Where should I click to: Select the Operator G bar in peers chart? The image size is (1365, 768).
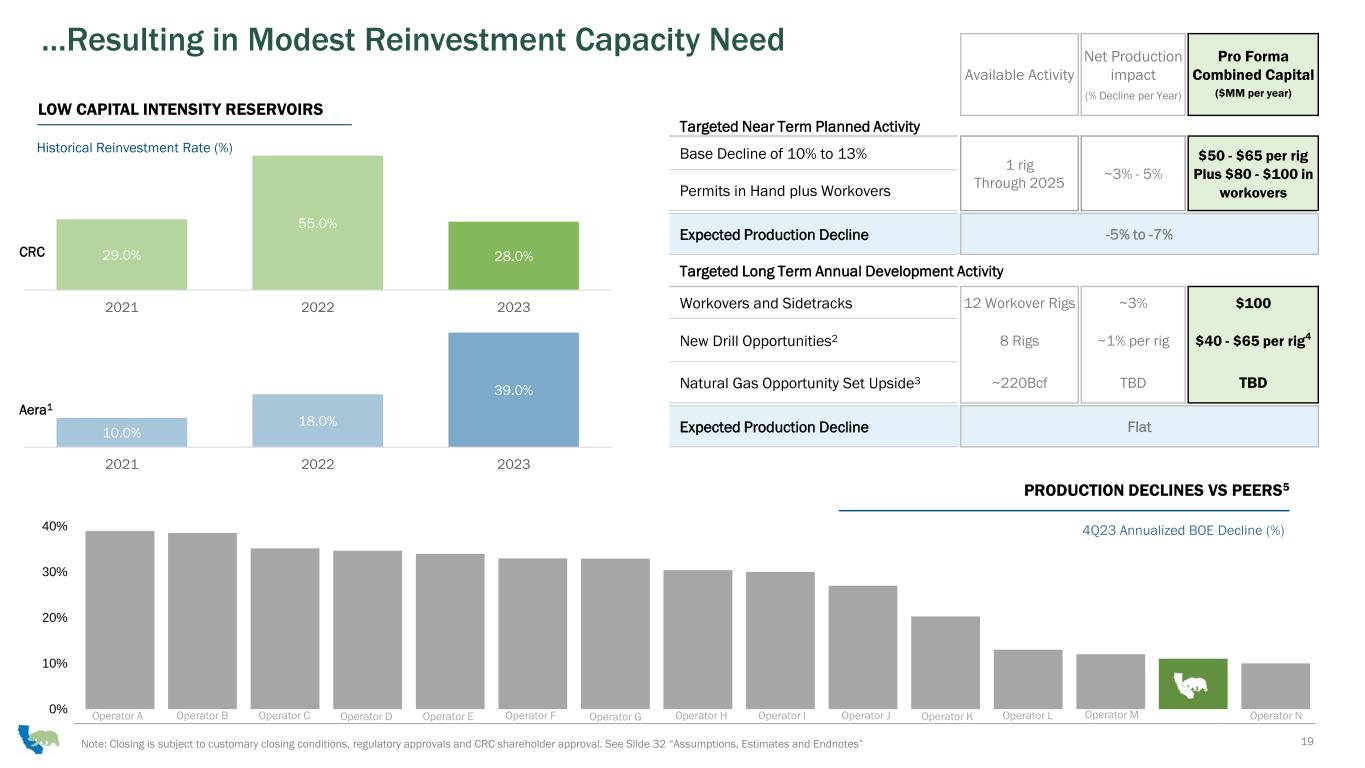(x=615, y=634)
